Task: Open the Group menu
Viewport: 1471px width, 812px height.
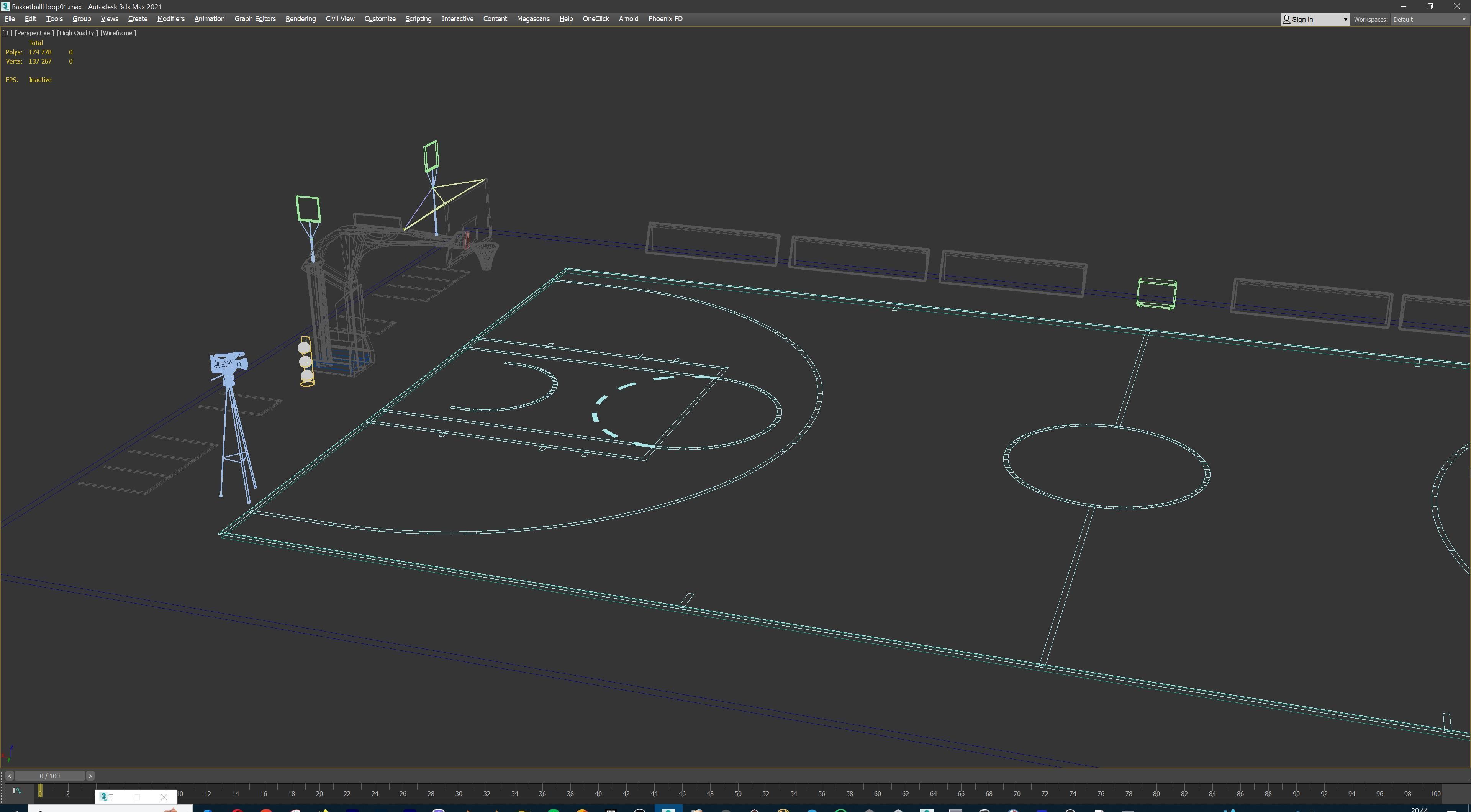Action: tap(82, 19)
